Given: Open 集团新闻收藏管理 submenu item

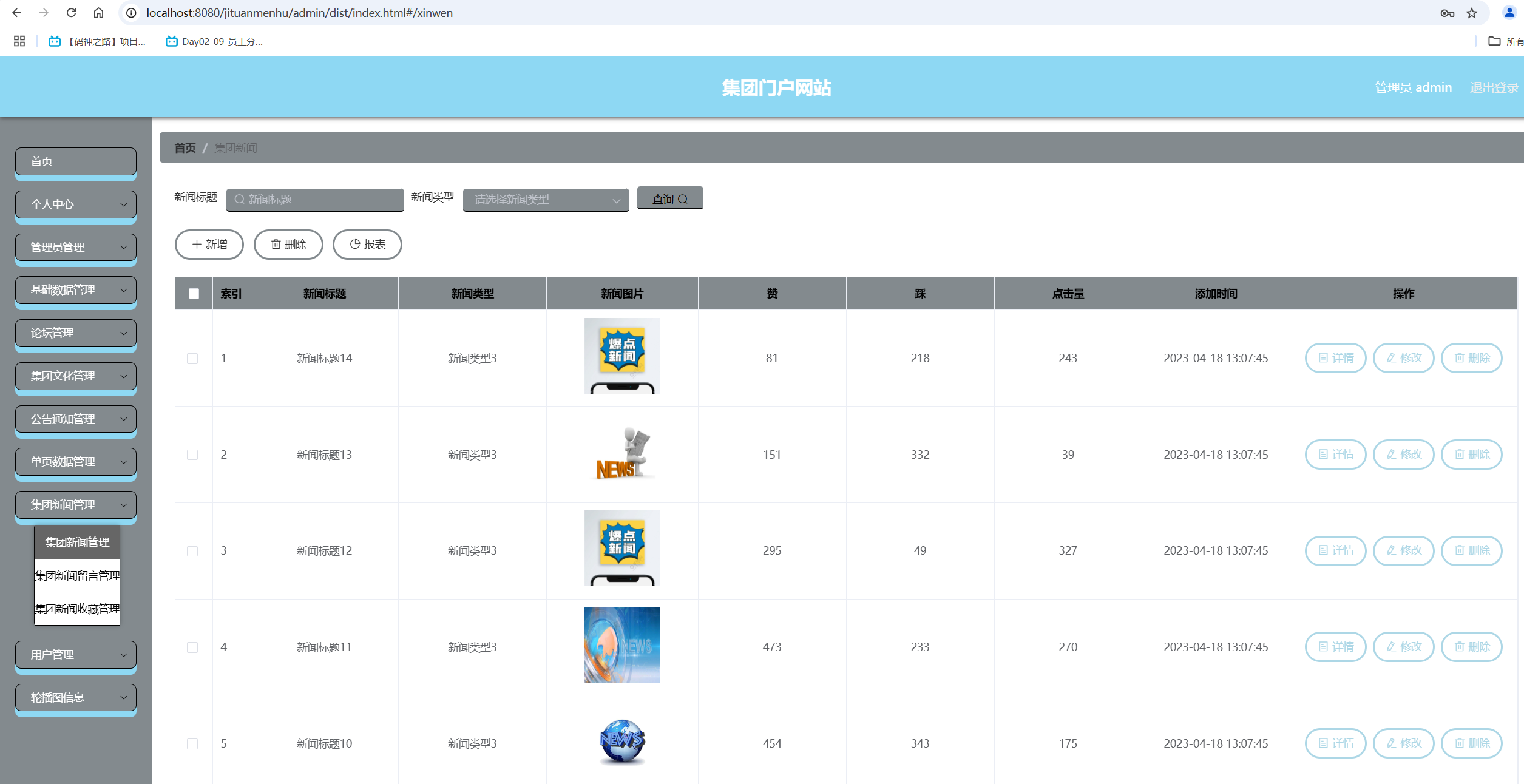Looking at the screenshot, I should pyautogui.click(x=77, y=609).
